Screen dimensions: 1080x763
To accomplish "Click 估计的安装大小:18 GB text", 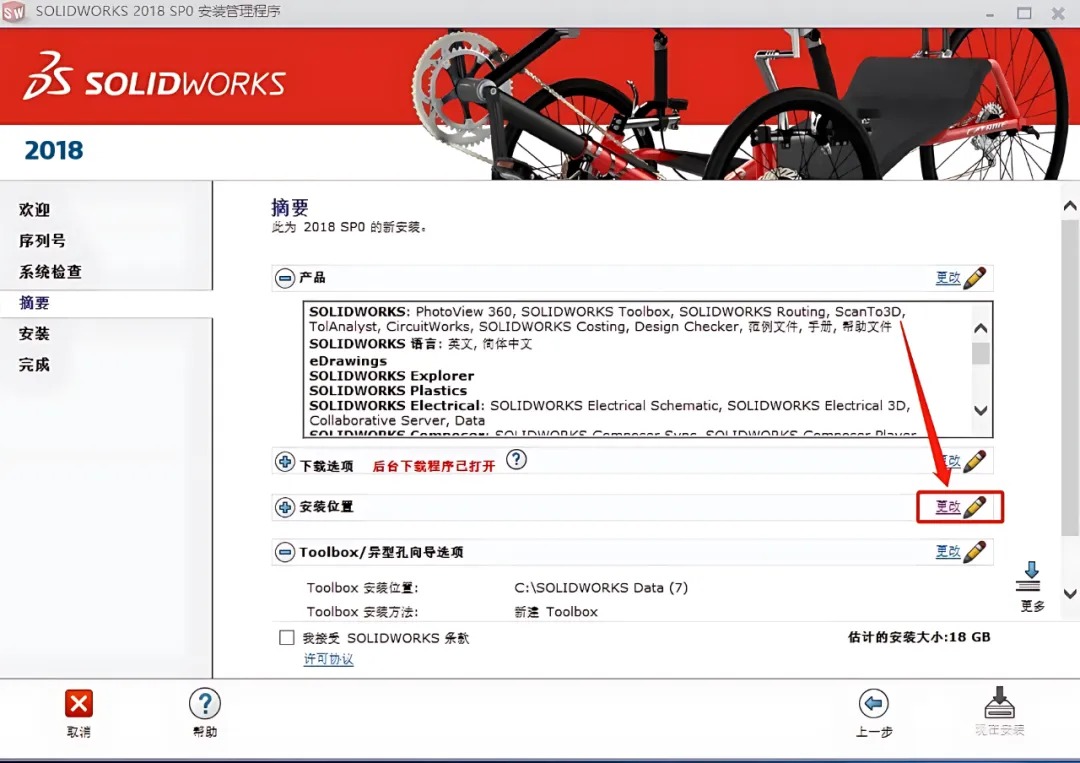I will [919, 637].
